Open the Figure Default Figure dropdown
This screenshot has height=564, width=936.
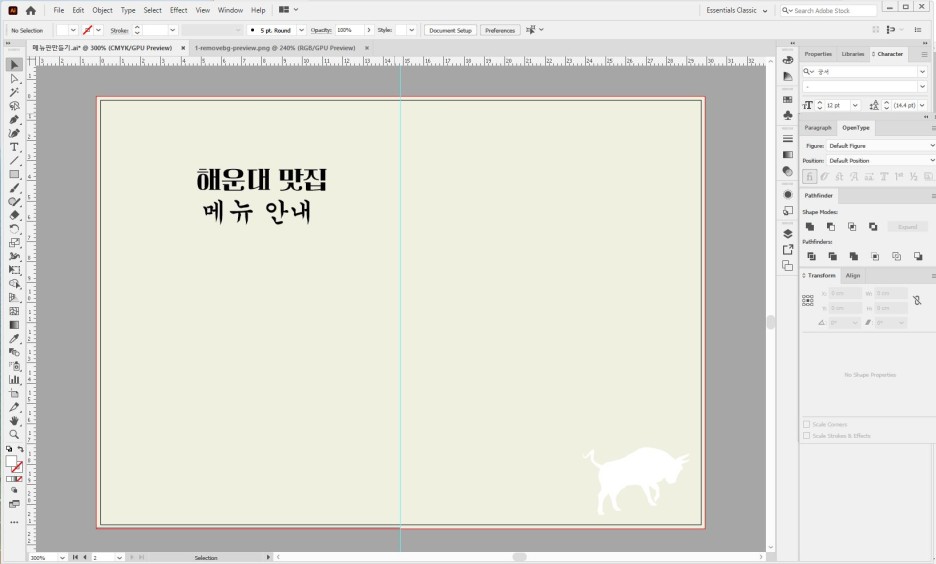point(880,146)
